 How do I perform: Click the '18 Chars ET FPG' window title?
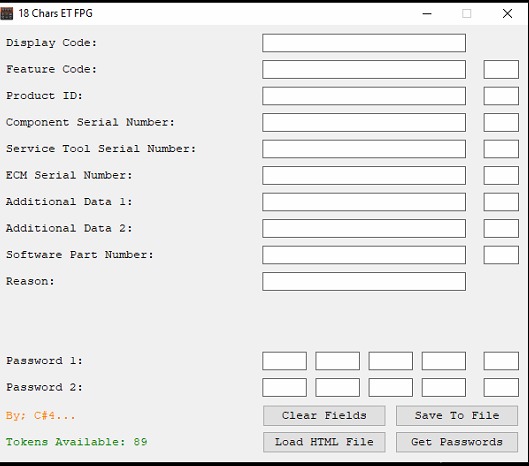[x=56, y=13]
